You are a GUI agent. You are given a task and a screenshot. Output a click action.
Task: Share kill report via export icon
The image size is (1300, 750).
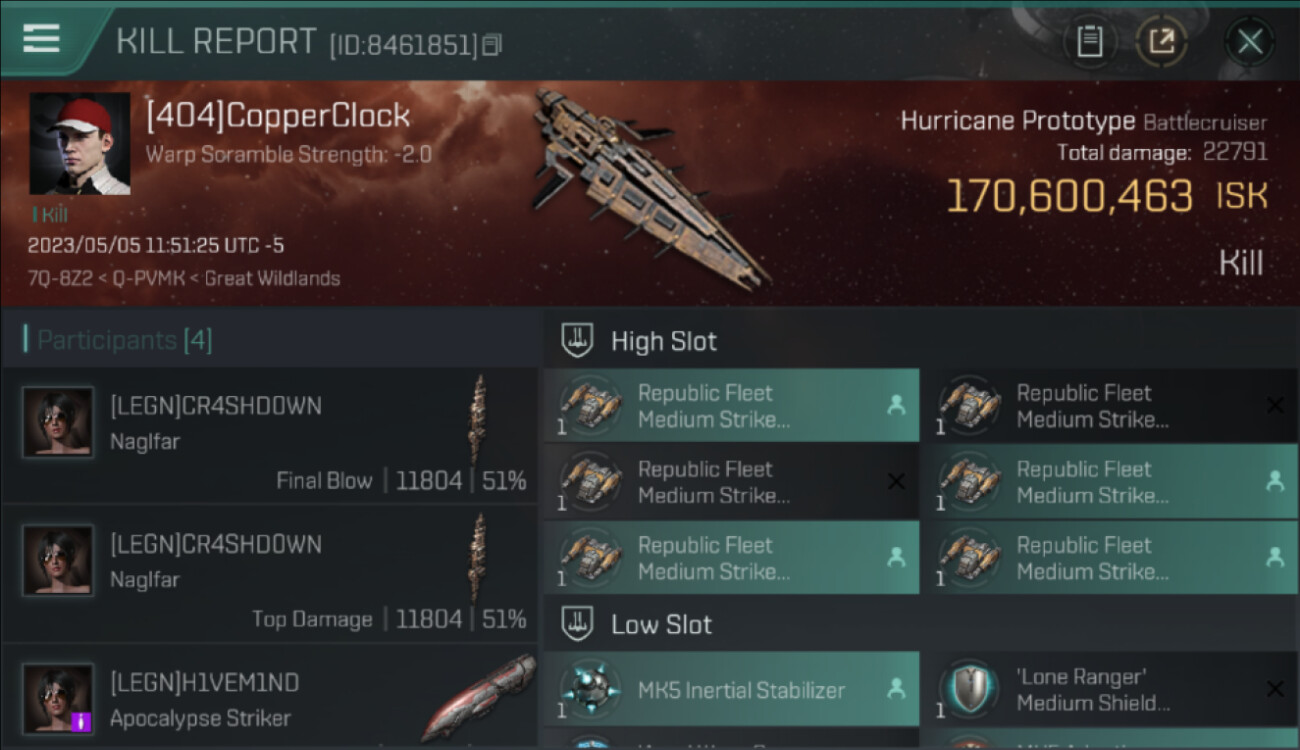point(1161,42)
